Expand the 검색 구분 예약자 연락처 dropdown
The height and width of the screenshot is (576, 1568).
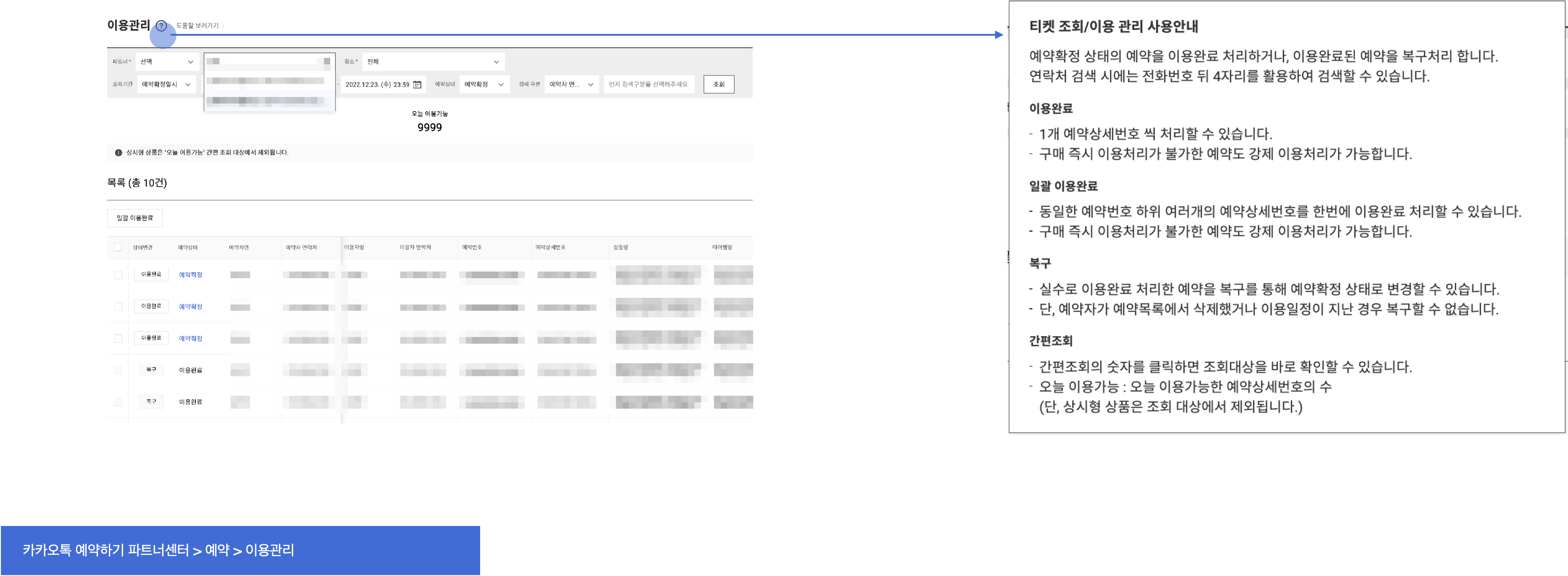pos(571,85)
